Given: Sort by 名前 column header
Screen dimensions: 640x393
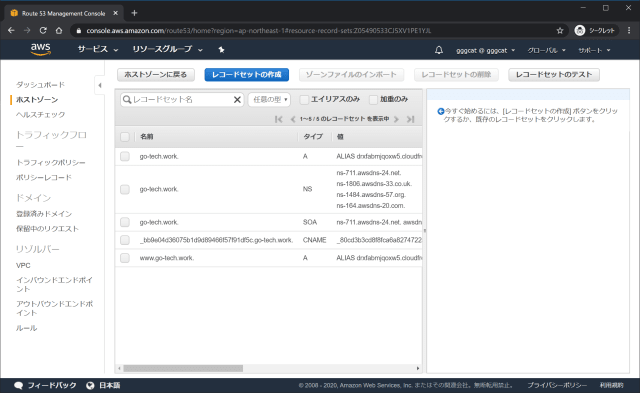Looking at the screenshot, I should pos(147,137).
